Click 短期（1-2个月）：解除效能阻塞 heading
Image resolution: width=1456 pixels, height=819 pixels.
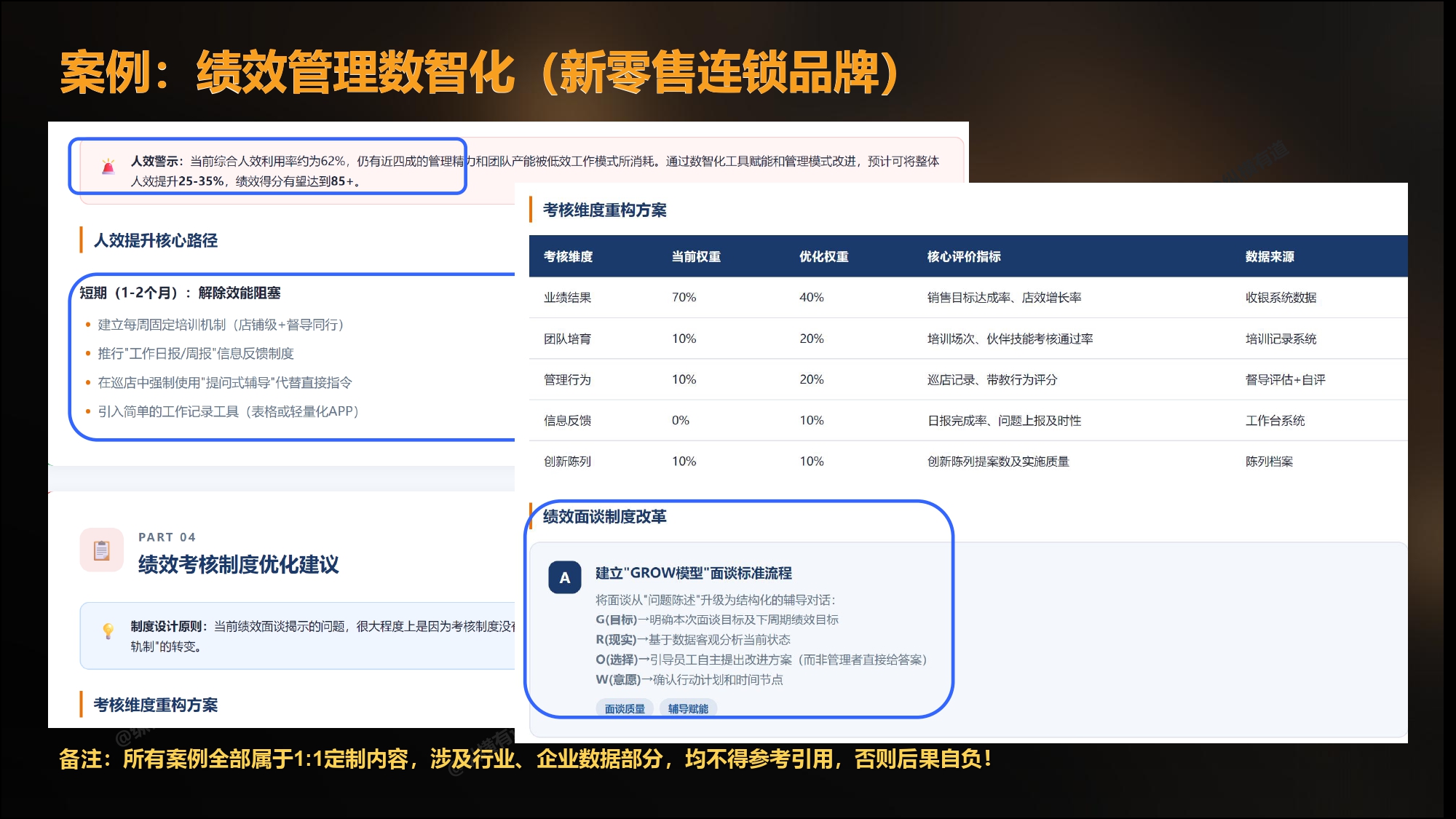(x=180, y=293)
